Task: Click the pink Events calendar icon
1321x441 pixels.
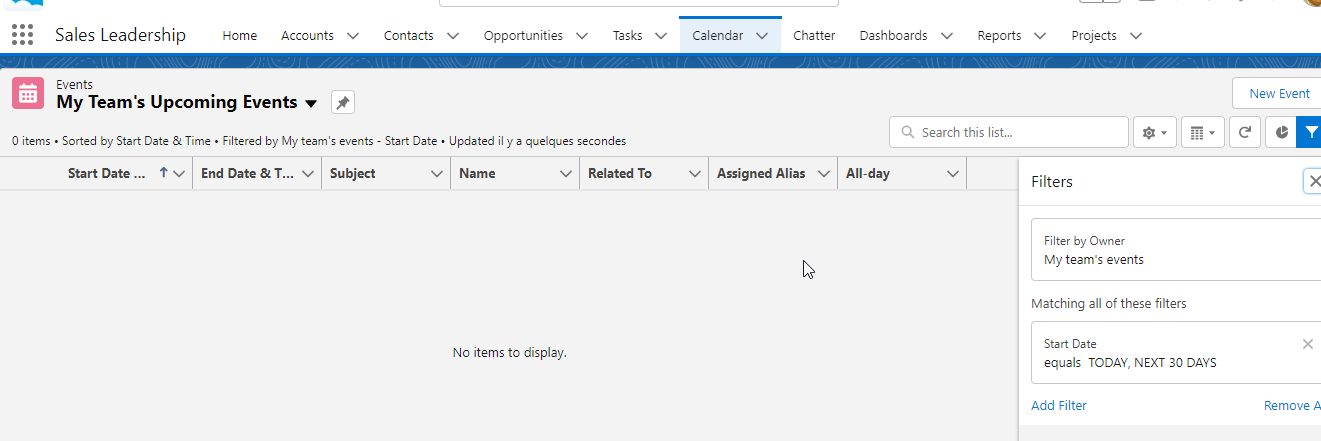Action: tap(28, 94)
